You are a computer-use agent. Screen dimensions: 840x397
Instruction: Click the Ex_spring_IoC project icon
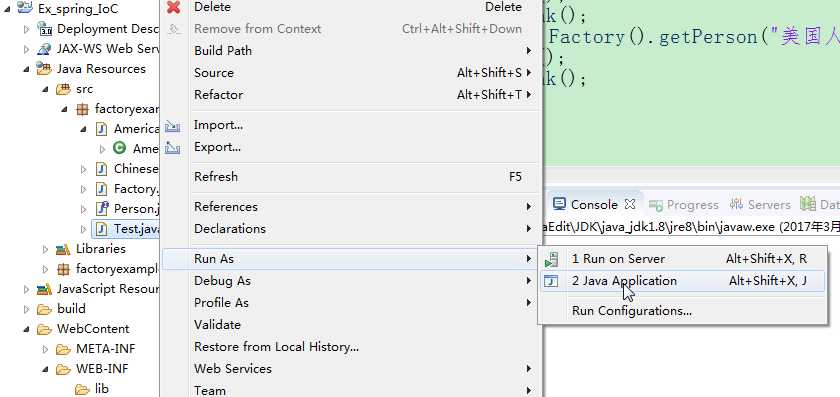(25, 9)
